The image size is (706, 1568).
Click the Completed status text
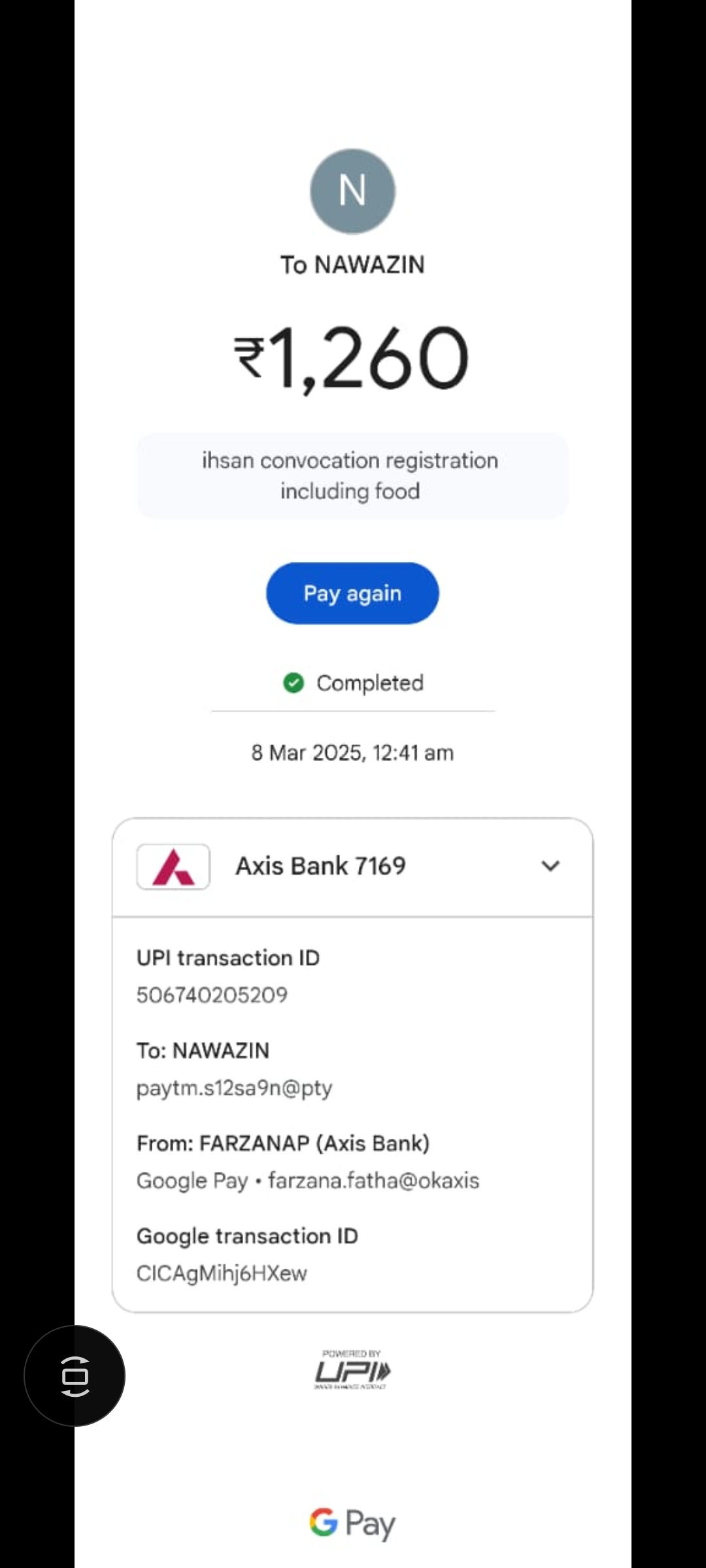coord(370,683)
